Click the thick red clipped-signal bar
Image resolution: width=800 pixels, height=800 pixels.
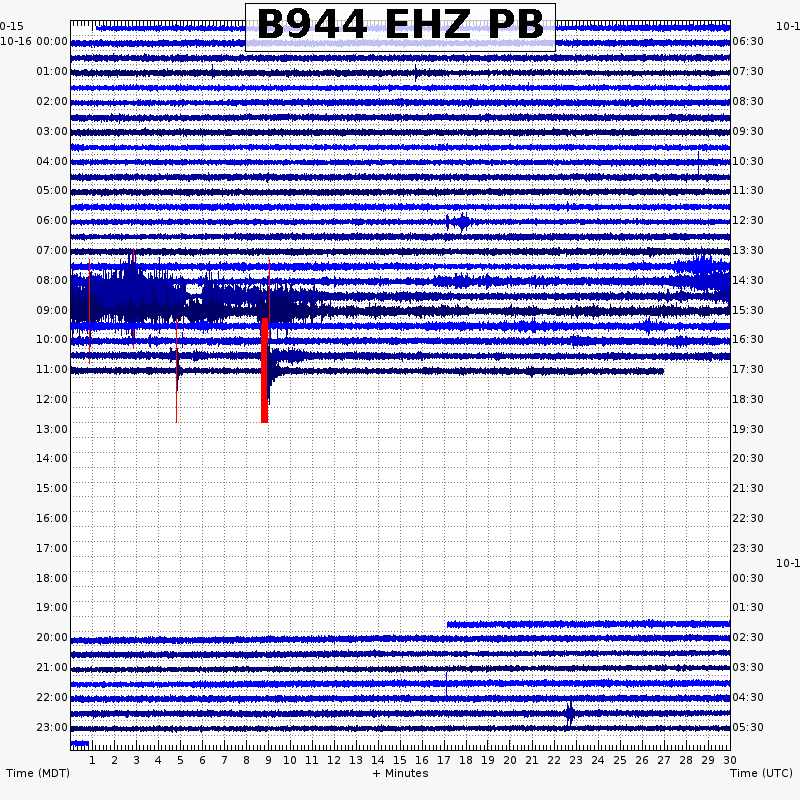[x=264, y=370]
